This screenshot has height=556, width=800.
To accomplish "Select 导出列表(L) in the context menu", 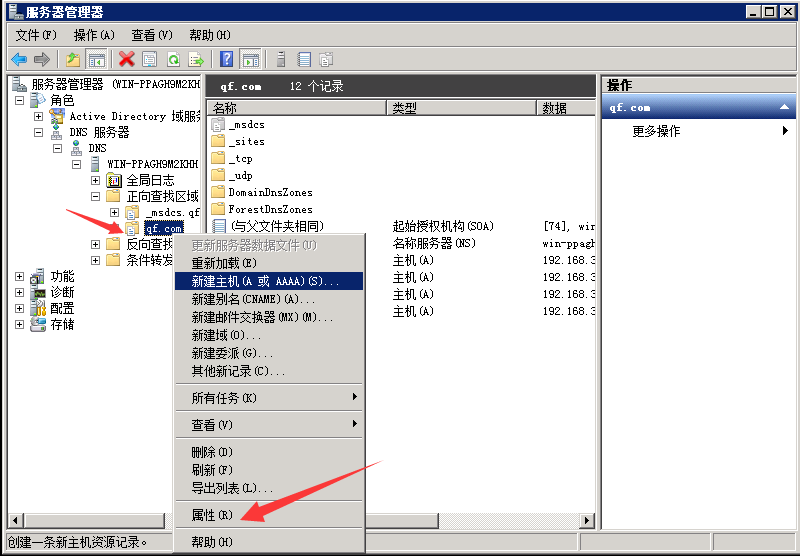I will coord(269,488).
